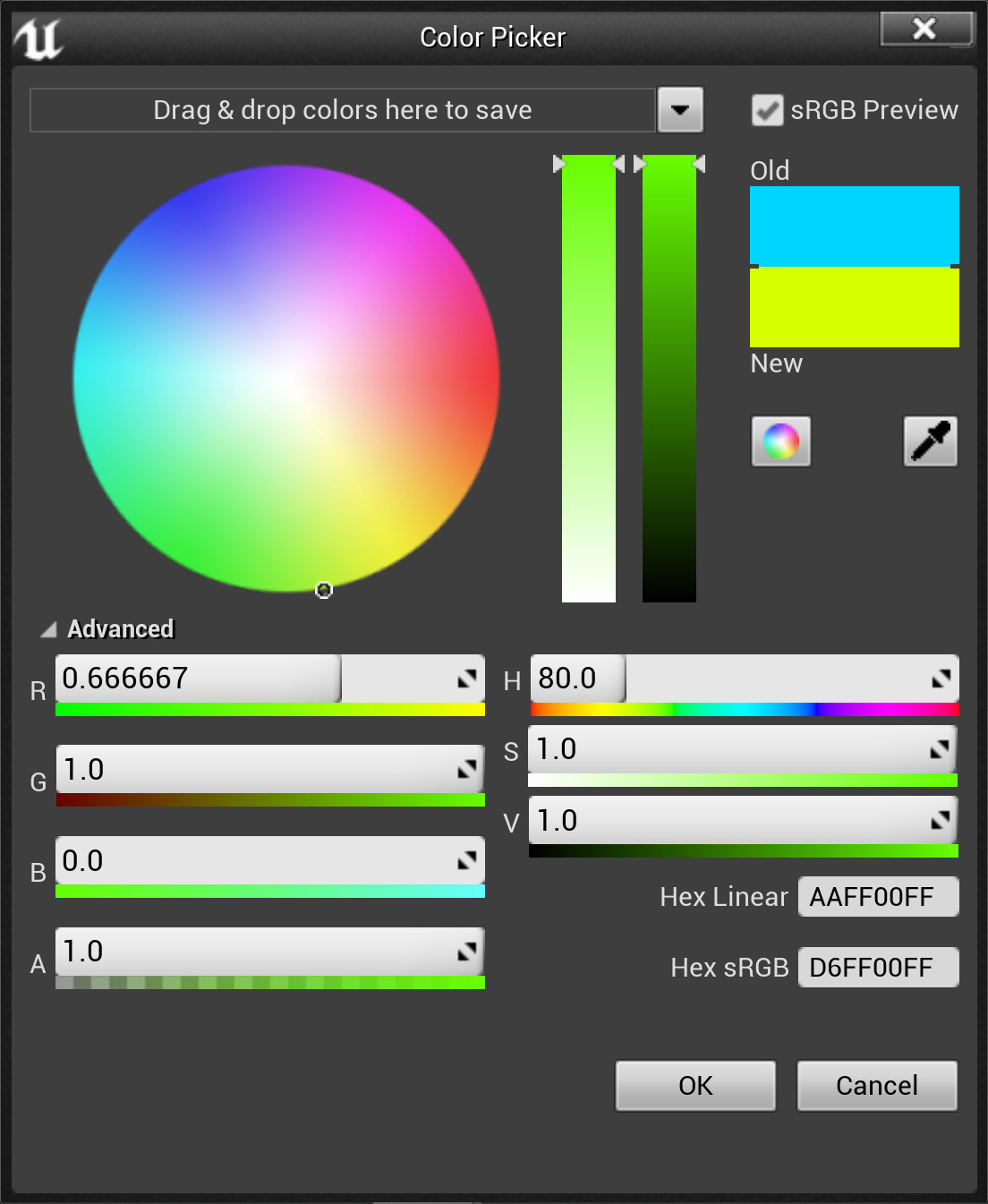Toggle the sRGB Preview checkbox

pyautogui.click(x=767, y=110)
